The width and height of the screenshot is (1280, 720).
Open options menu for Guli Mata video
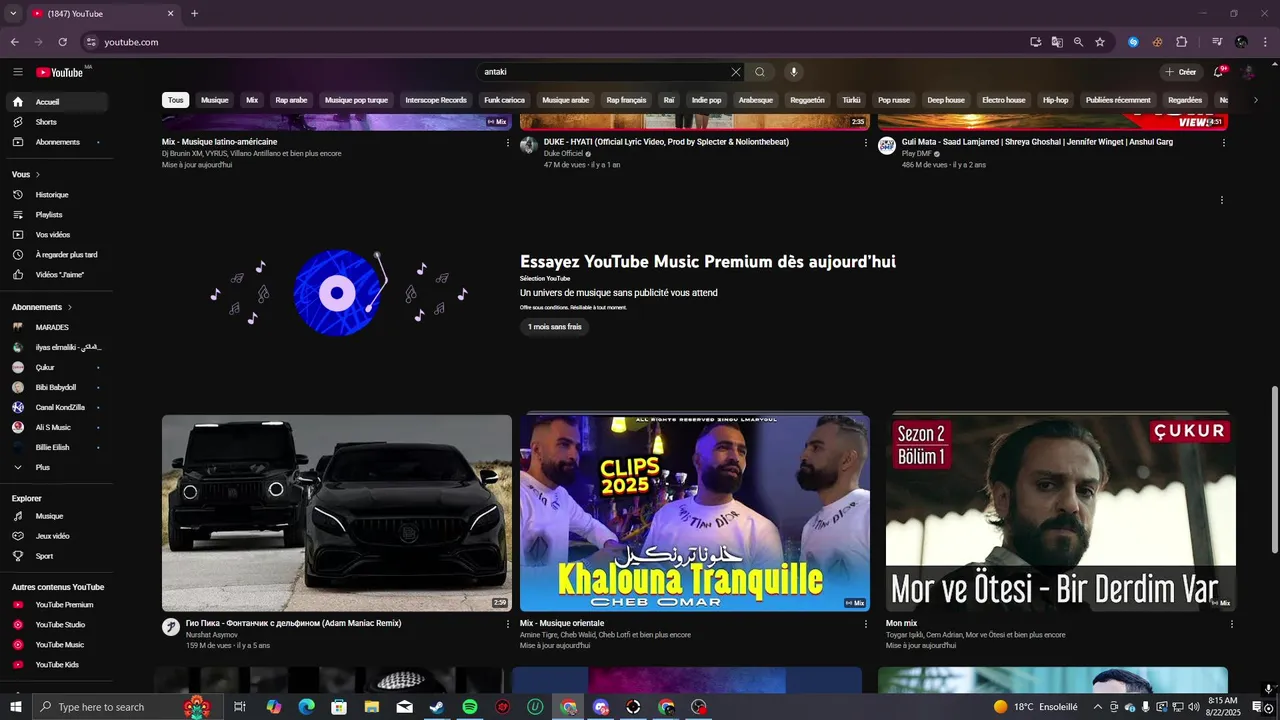pyautogui.click(x=1223, y=143)
